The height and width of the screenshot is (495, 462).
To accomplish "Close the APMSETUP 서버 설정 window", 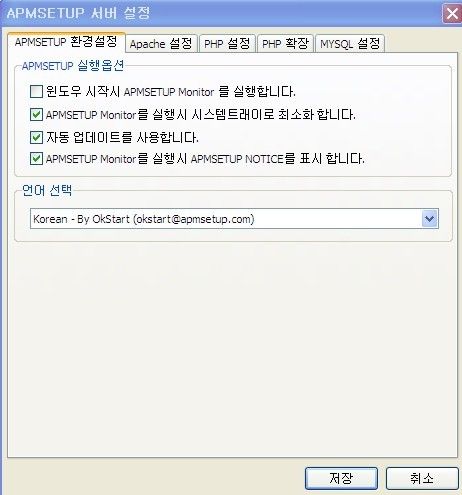I will (452, 14).
